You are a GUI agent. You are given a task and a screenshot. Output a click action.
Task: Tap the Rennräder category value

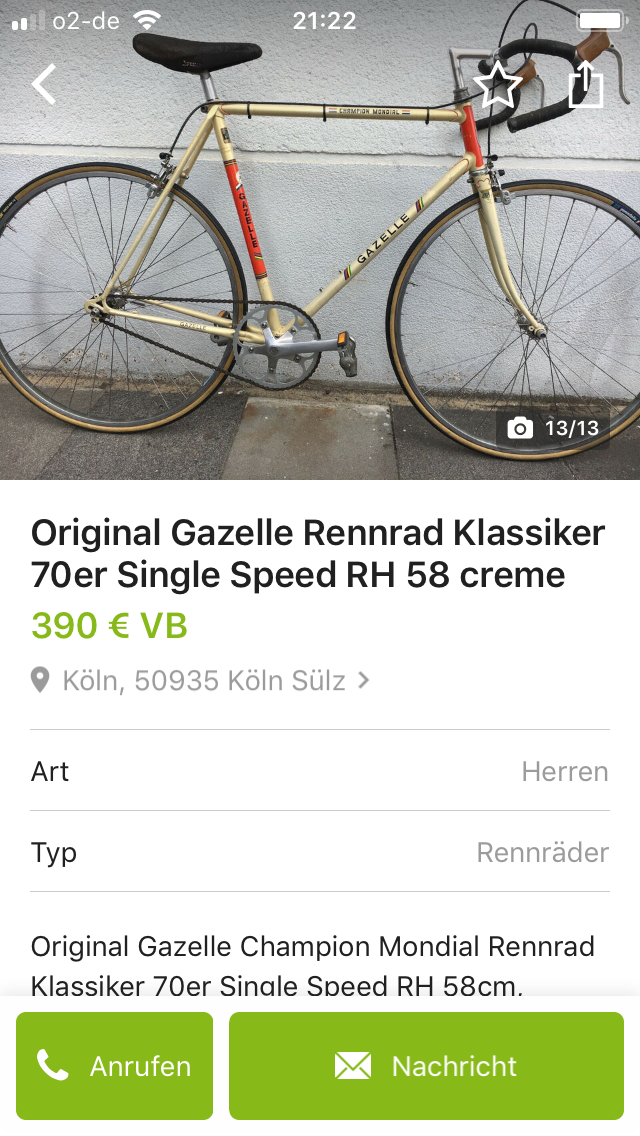pos(543,853)
